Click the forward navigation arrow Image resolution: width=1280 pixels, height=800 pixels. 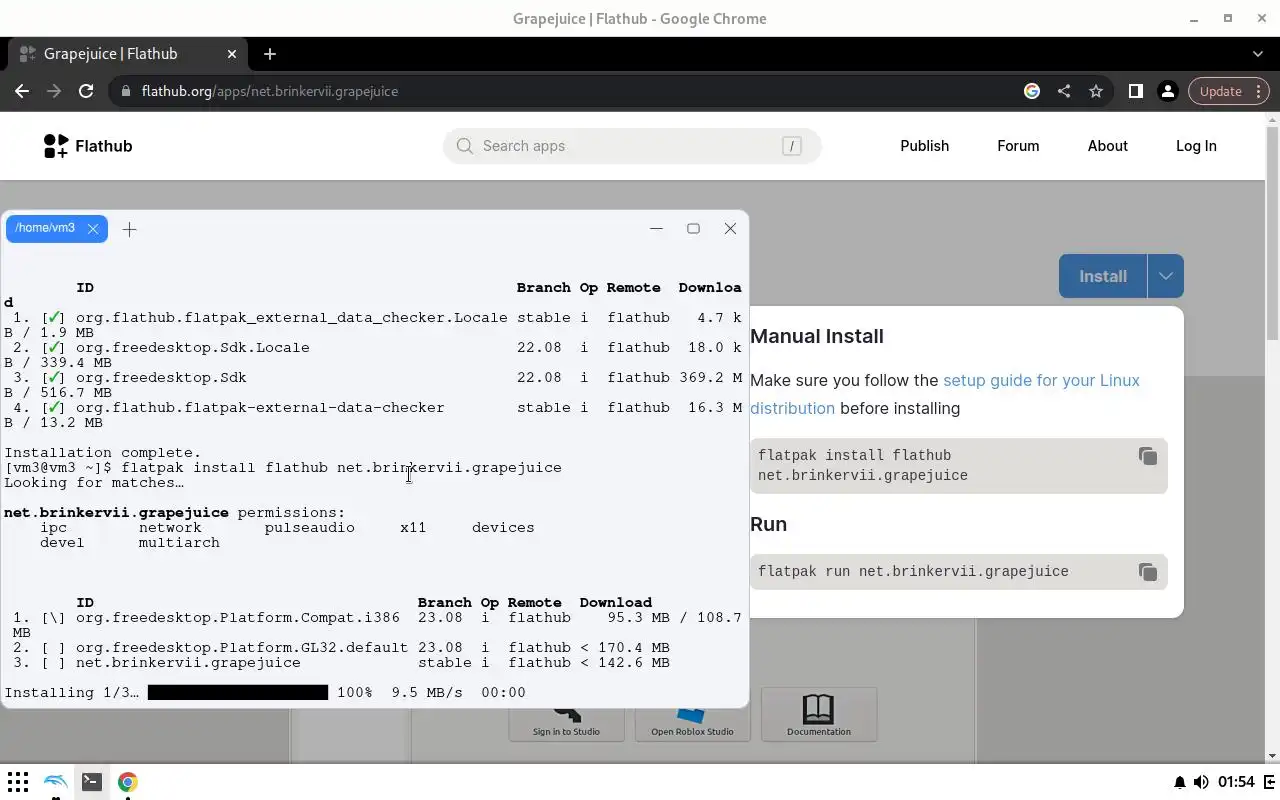tap(54, 91)
